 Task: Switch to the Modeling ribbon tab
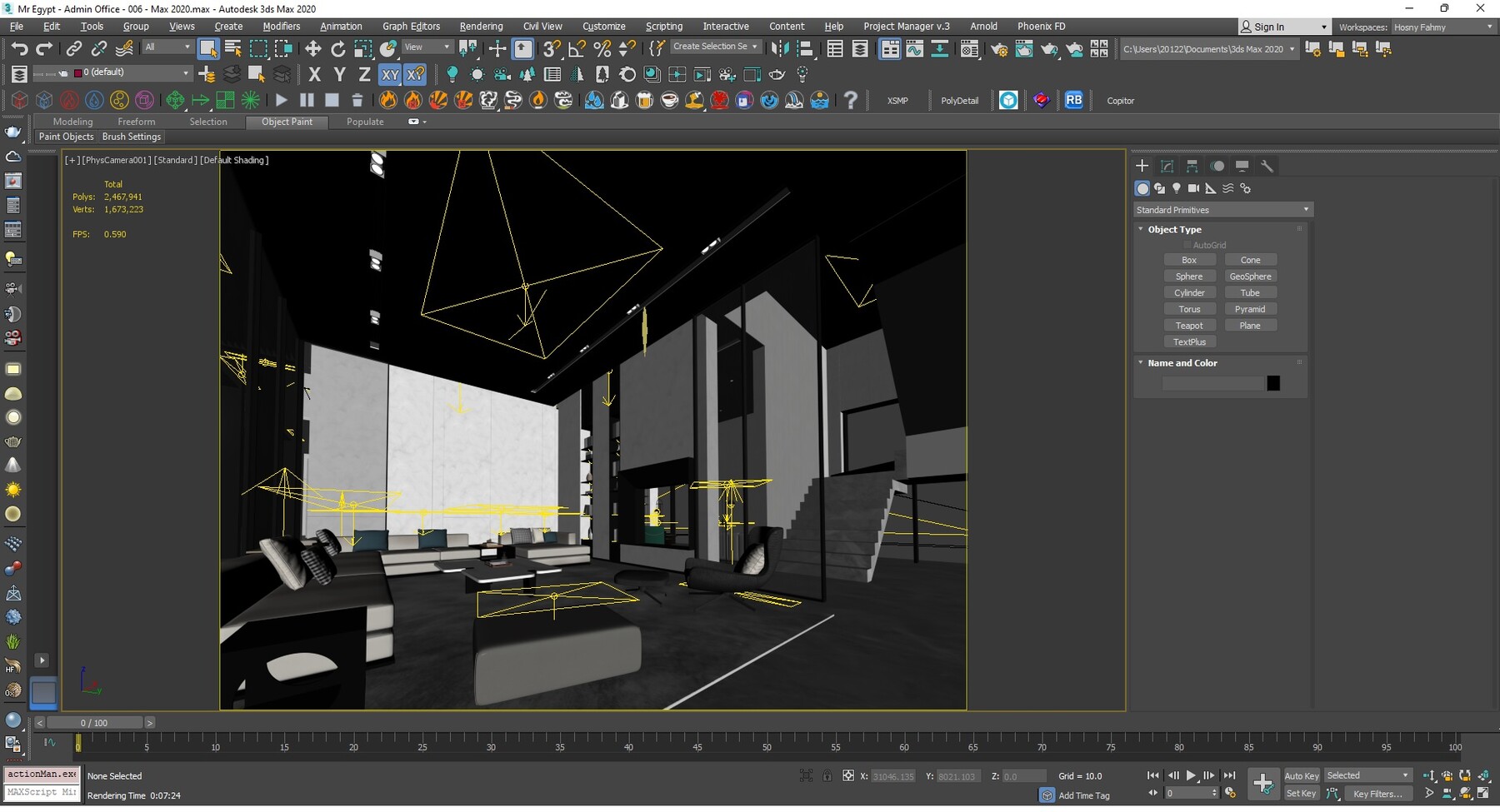[x=72, y=122]
